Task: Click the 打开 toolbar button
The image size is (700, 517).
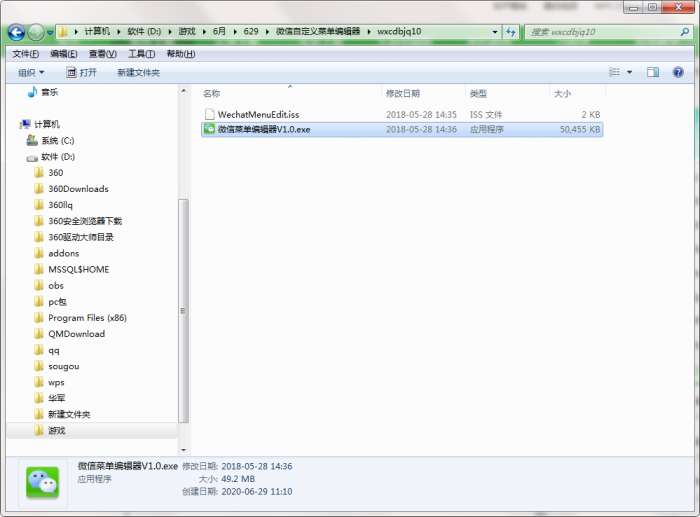Action: [x=81, y=72]
